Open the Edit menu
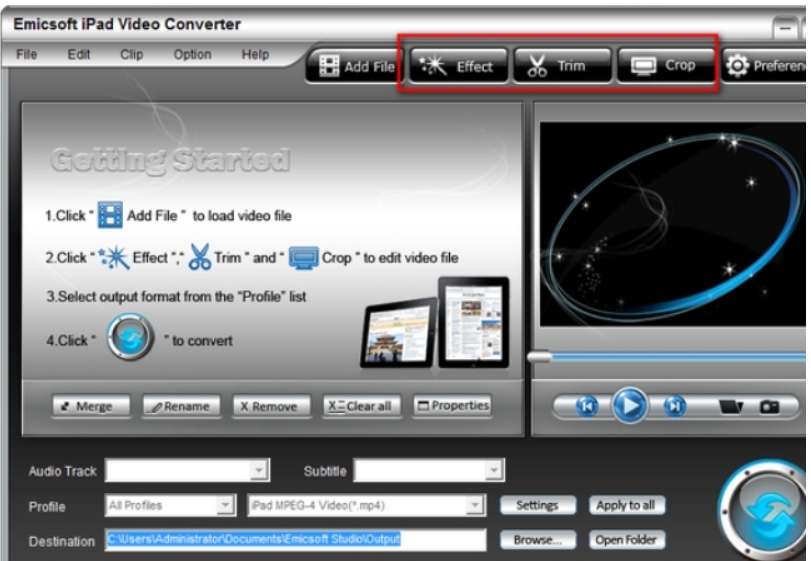The width and height of the screenshot is (811, 561). coord(79,54)
